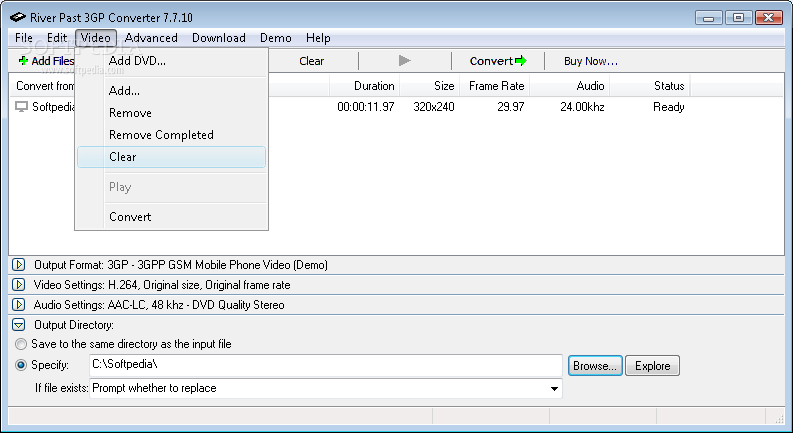Click the output path input field

coord(326,365)
